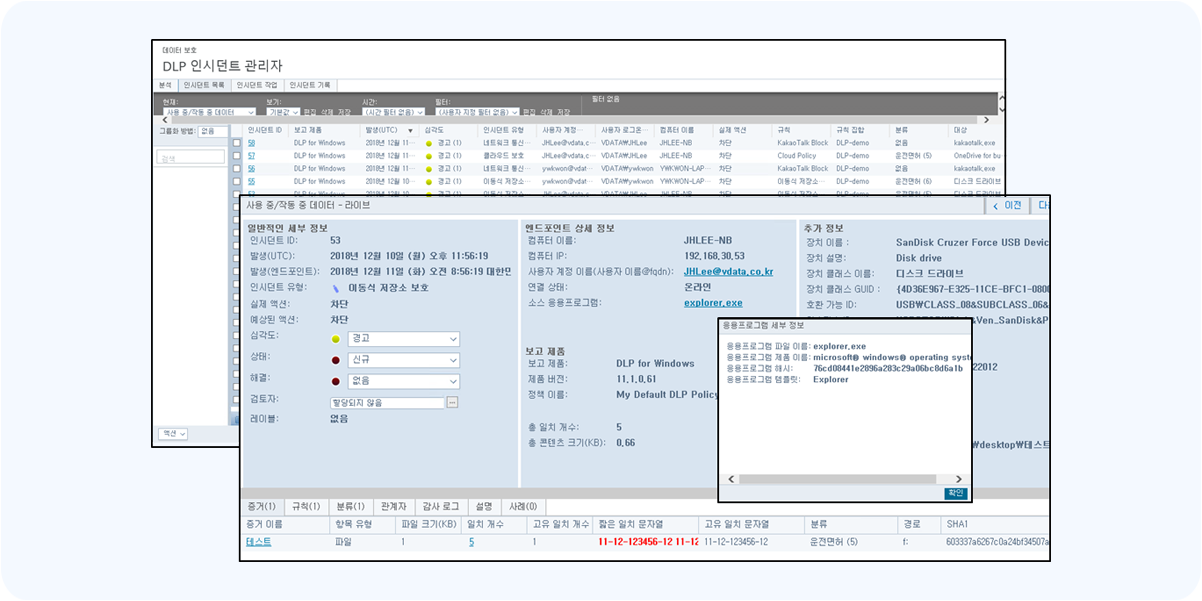The image size is (1202, 601).
Task: Open the 필터 user-defined filter dropdown
Action: click(478, 112)
